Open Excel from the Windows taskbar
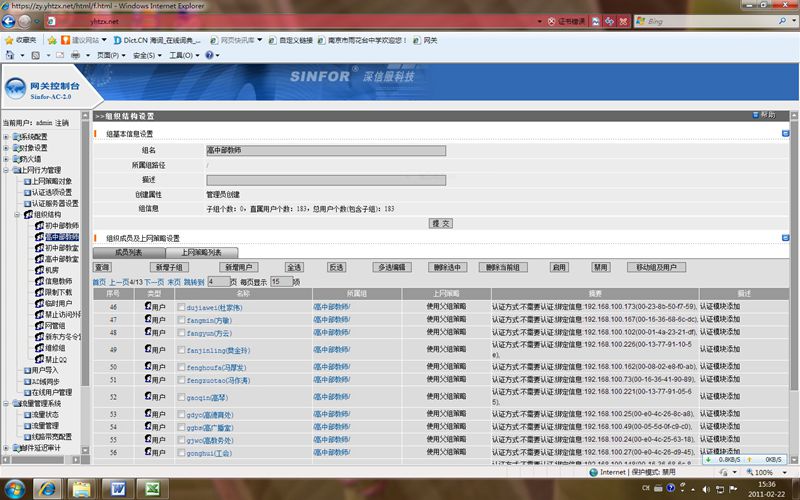Image resolution: width=800 pixels, height=500 pixels. coord(153,488)
